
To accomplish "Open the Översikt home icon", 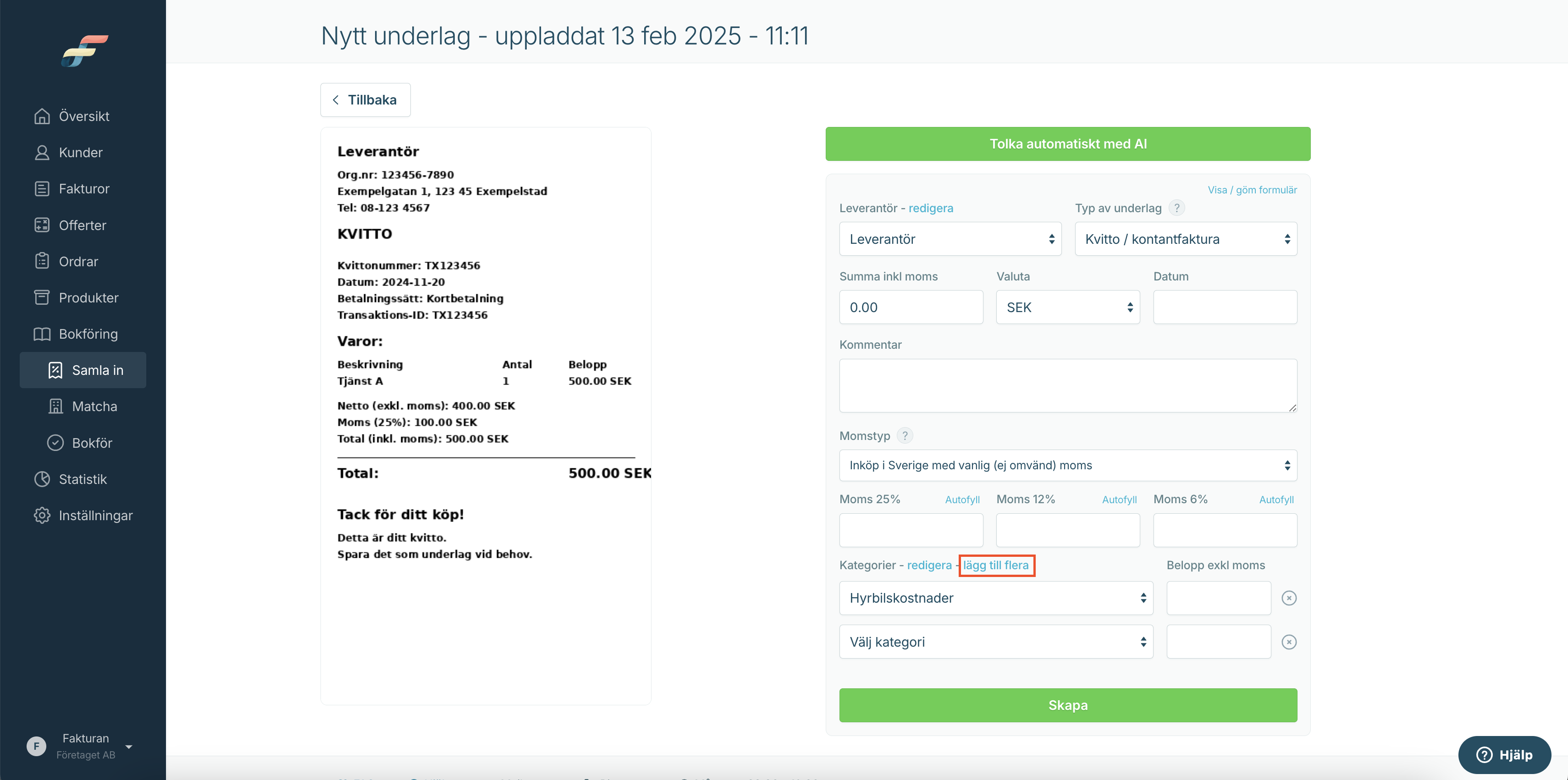I will pos(42,116).
